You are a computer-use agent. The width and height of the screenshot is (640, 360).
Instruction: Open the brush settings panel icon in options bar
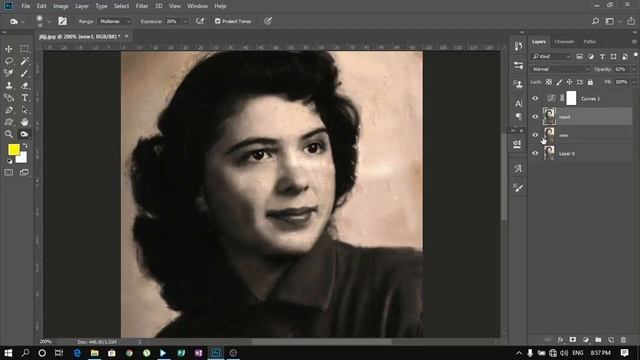[x=62, y=21]
